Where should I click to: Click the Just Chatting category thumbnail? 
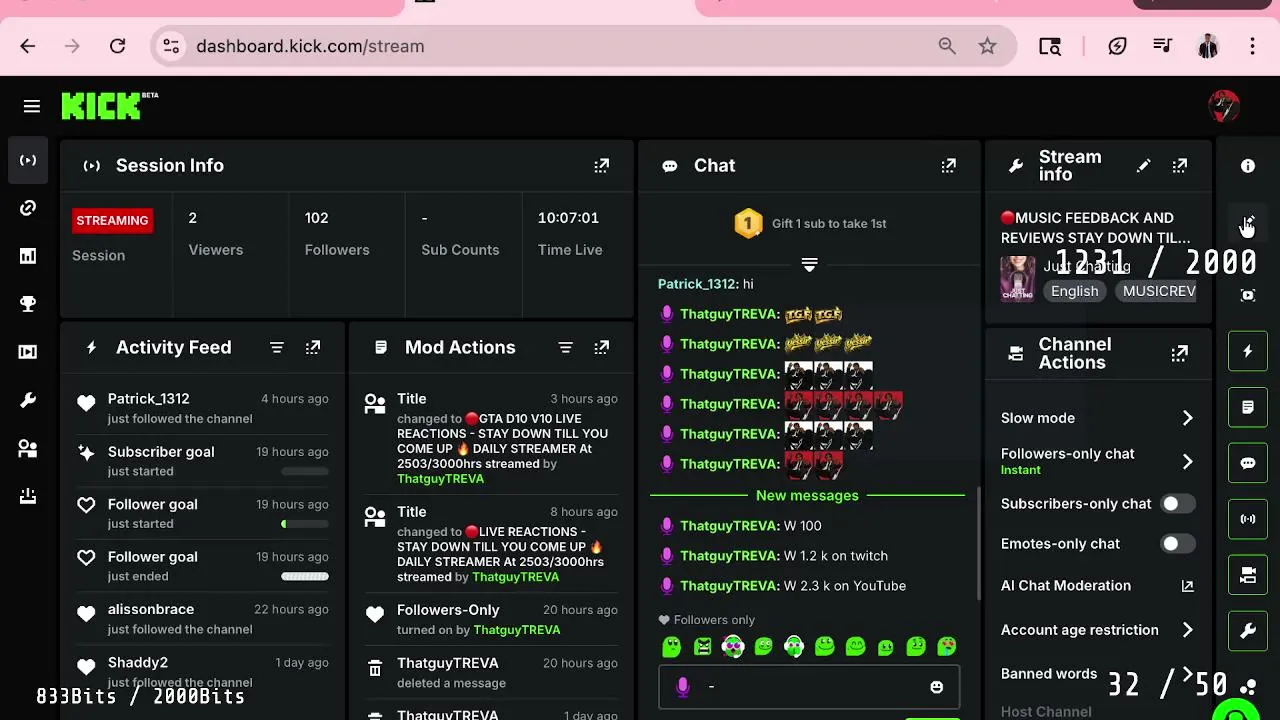[x=1018, y=278]
